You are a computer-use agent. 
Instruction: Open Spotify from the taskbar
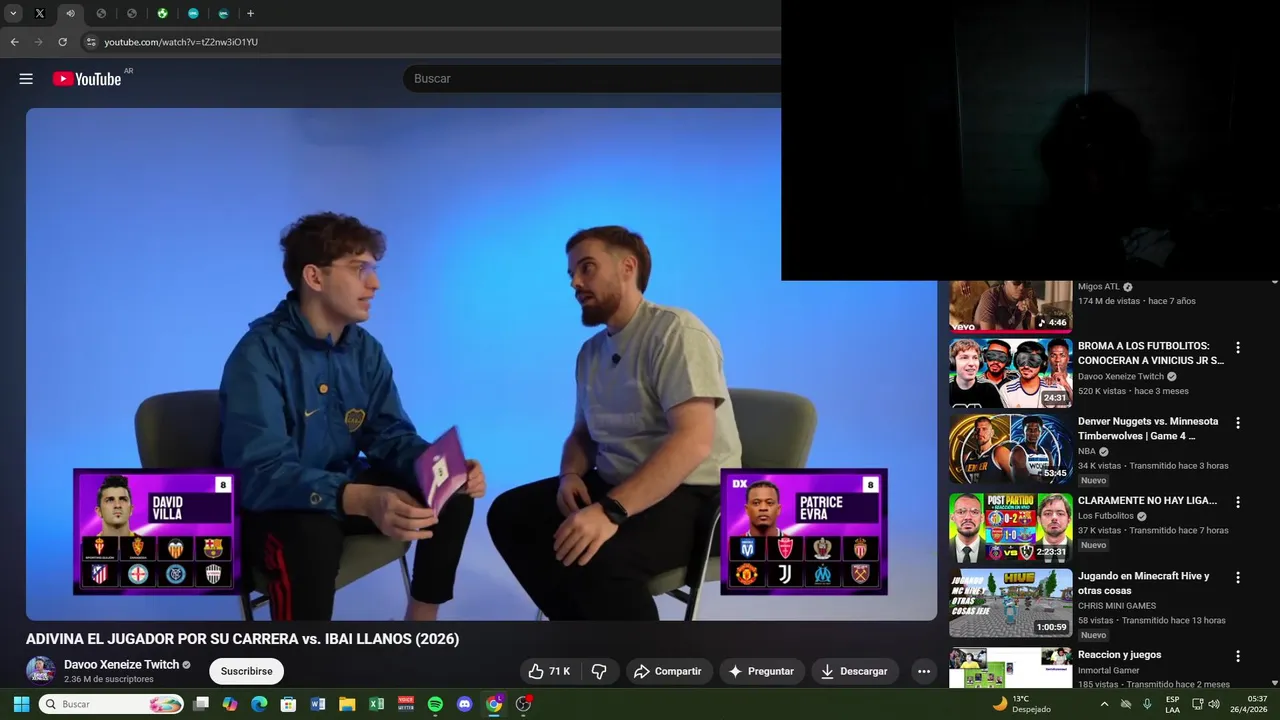click(435, 704)
